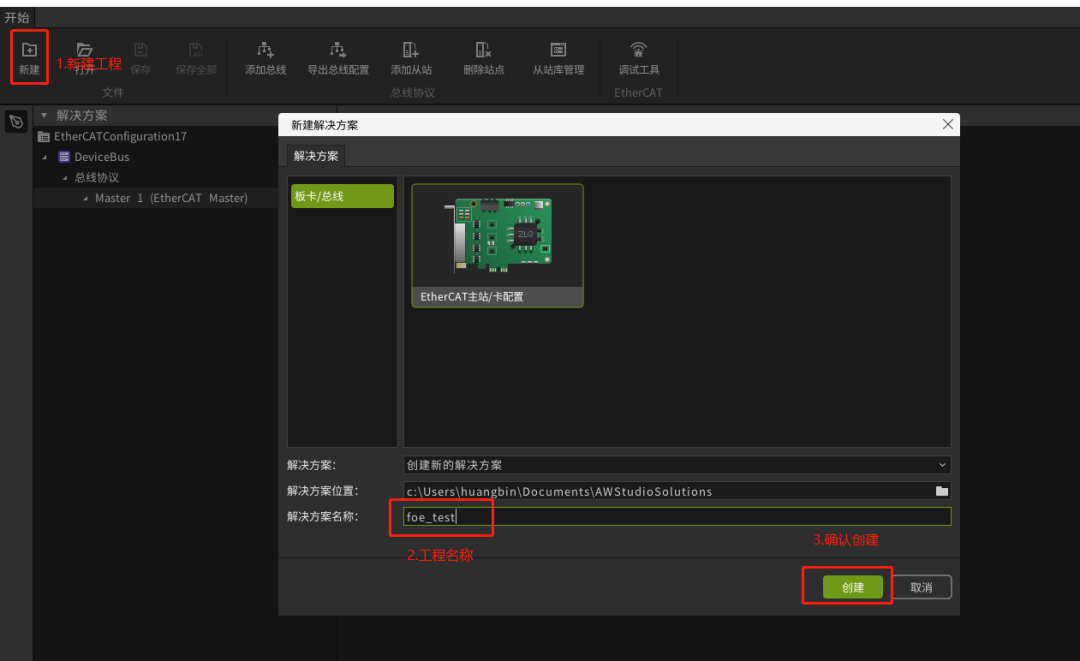Click the 新建 (New) project icon
The image size is (1080, 661).
point(29,51)
